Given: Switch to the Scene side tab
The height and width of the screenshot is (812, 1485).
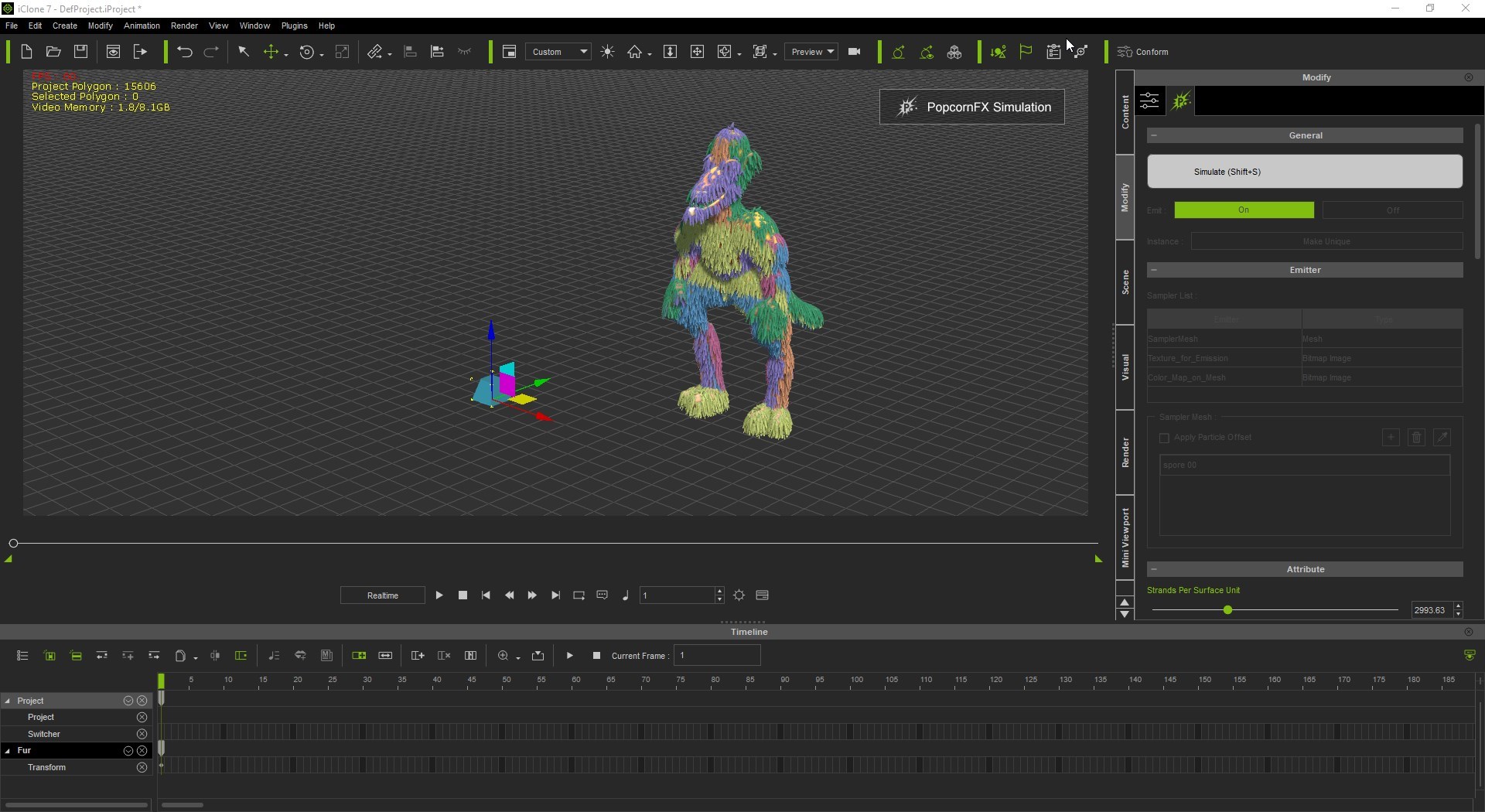Looking at the screenshot, I should pos(1125,282).
